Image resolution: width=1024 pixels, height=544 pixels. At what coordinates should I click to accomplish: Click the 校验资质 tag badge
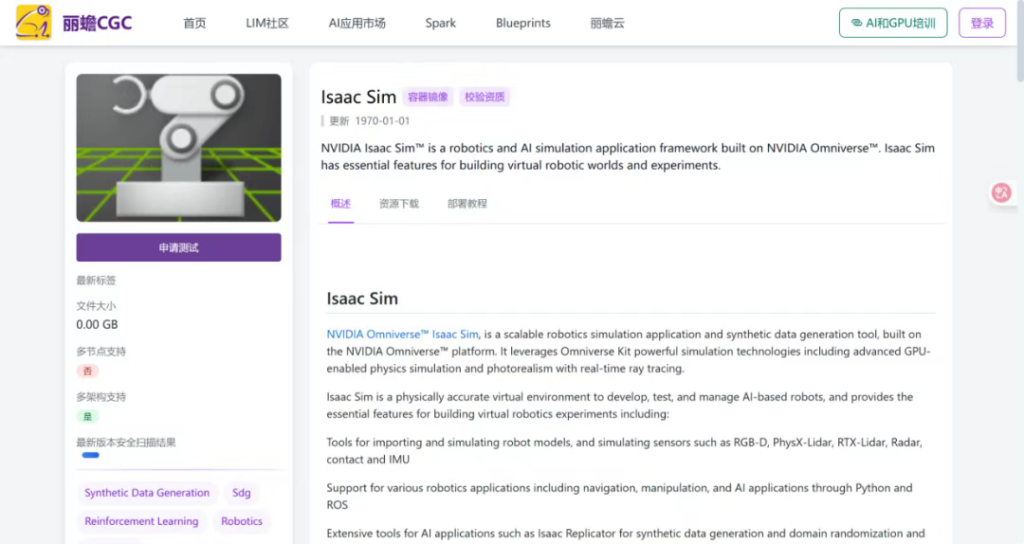tap(485, 97)
